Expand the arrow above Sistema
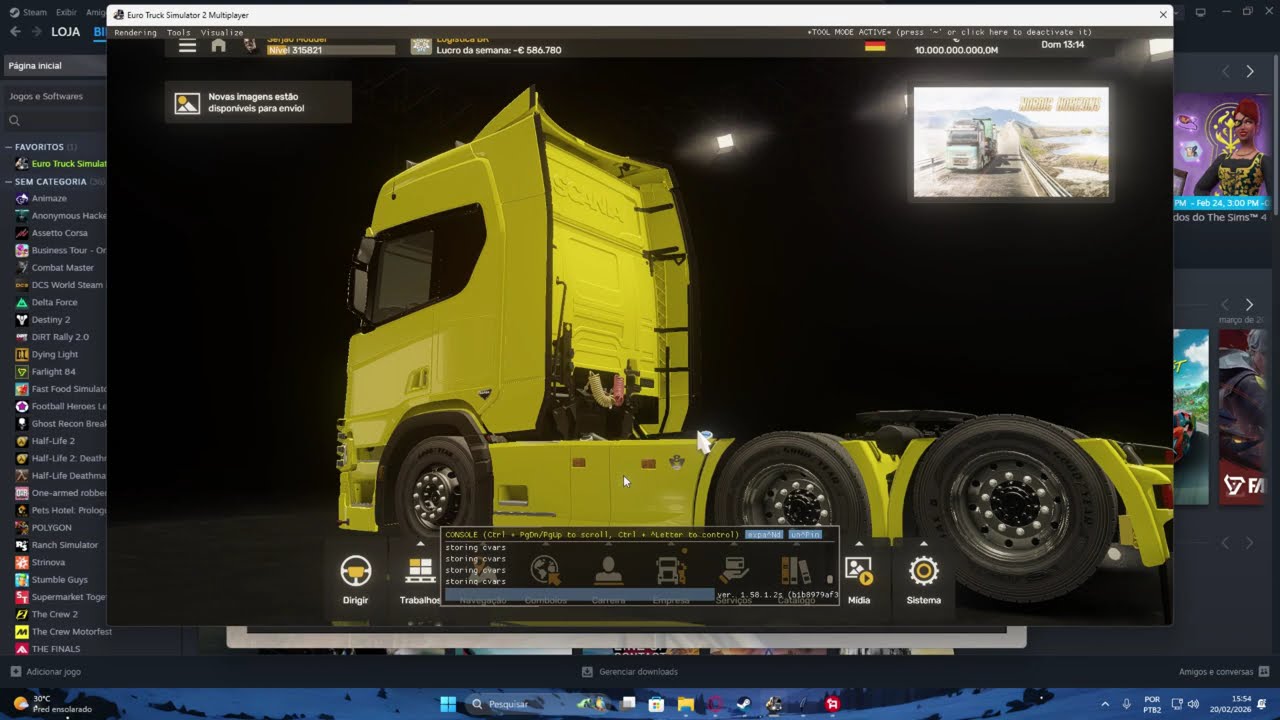Image resolution: width=1280 pixels, height=720 pixels. click(x=923, y=544)
